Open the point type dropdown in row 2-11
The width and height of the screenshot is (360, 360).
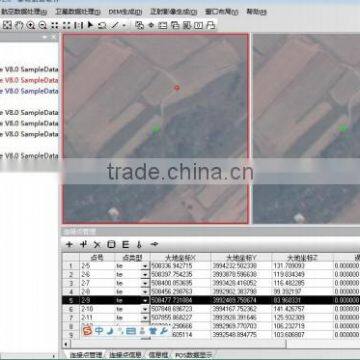(x=145, y=317)
